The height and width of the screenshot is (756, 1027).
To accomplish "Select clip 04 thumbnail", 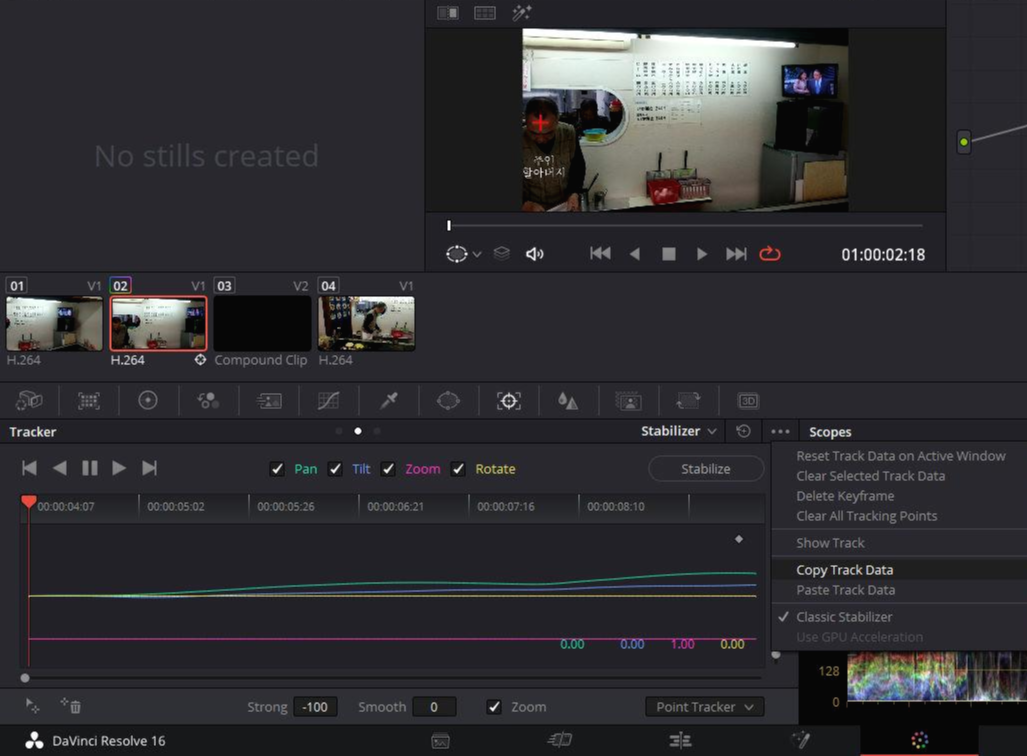I will click(x=366, y=324).
